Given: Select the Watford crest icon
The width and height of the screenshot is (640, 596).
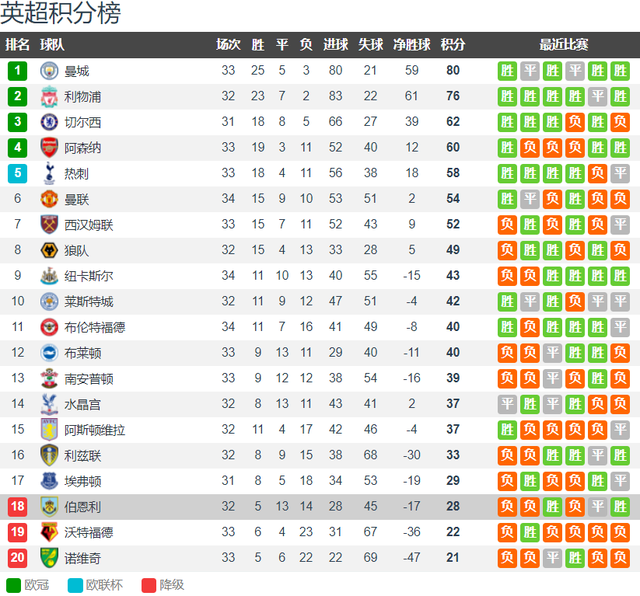Looking at the screenshot, I should tap(49, 532).
